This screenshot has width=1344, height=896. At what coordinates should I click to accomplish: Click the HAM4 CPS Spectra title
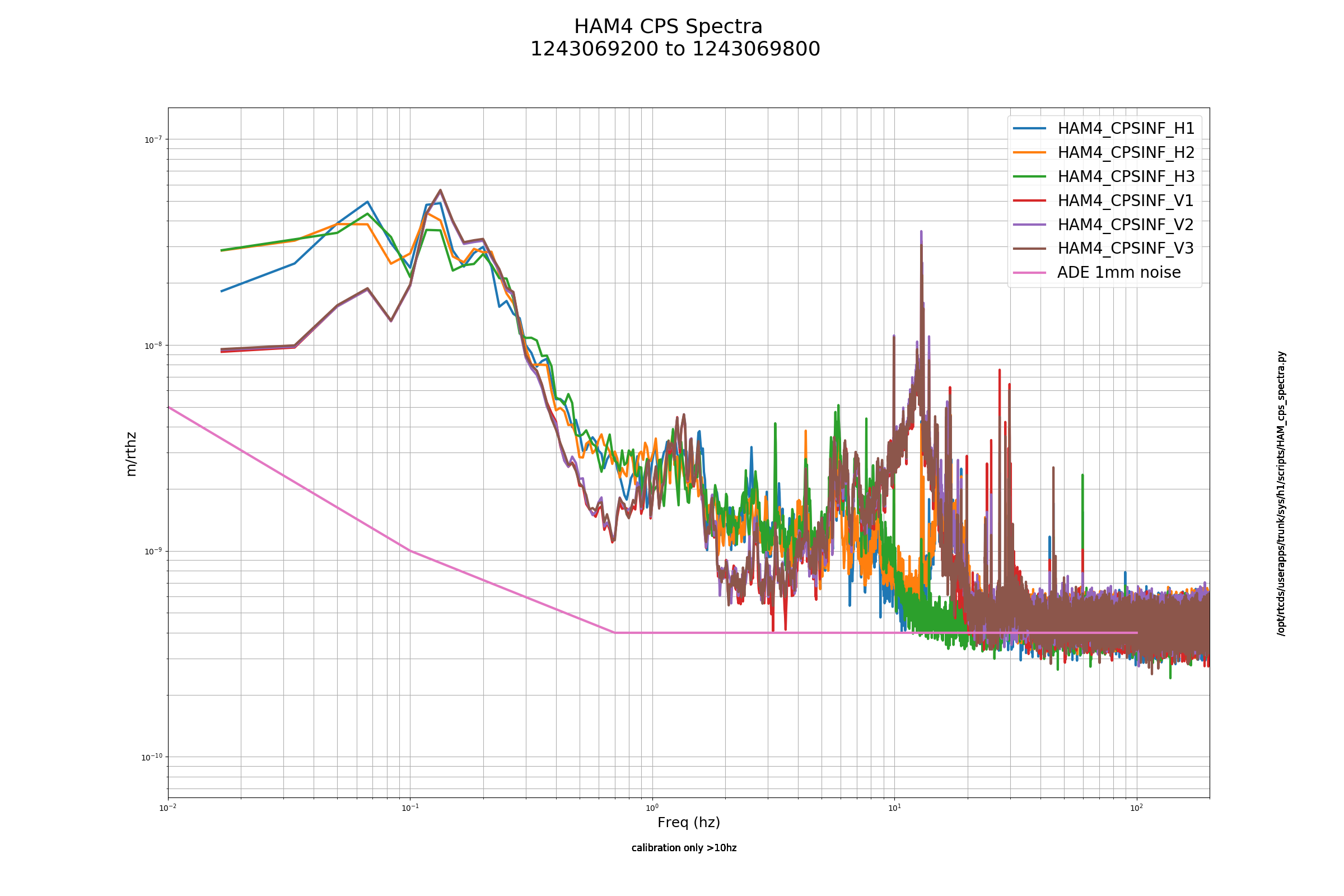pos(668,27)
